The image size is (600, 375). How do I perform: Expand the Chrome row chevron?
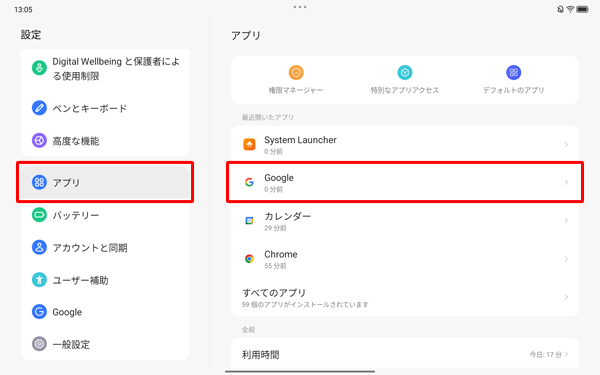click(566, 259)
